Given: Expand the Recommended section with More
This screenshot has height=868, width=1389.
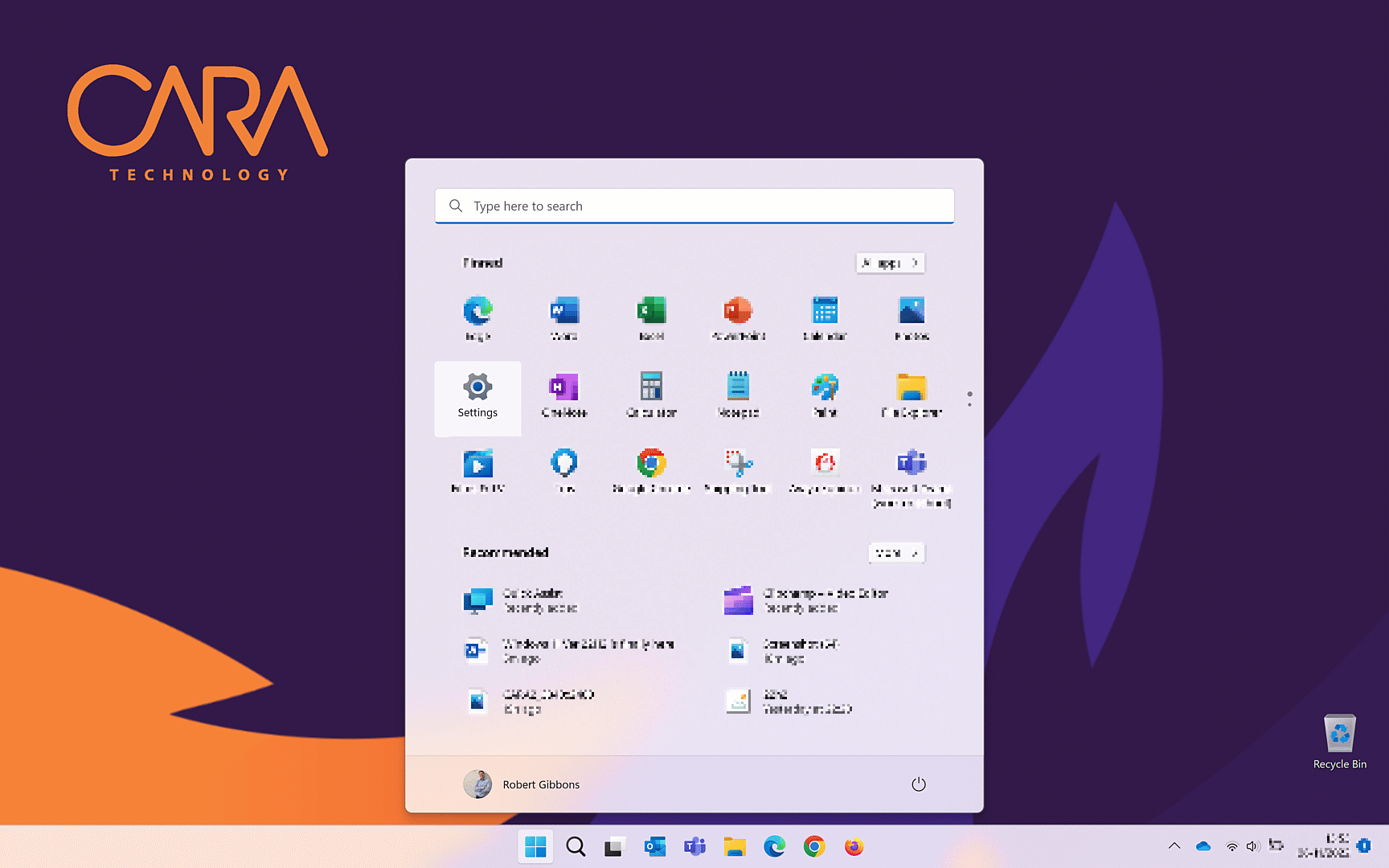Looking at the screenshot, I should (x=896, y=553).
